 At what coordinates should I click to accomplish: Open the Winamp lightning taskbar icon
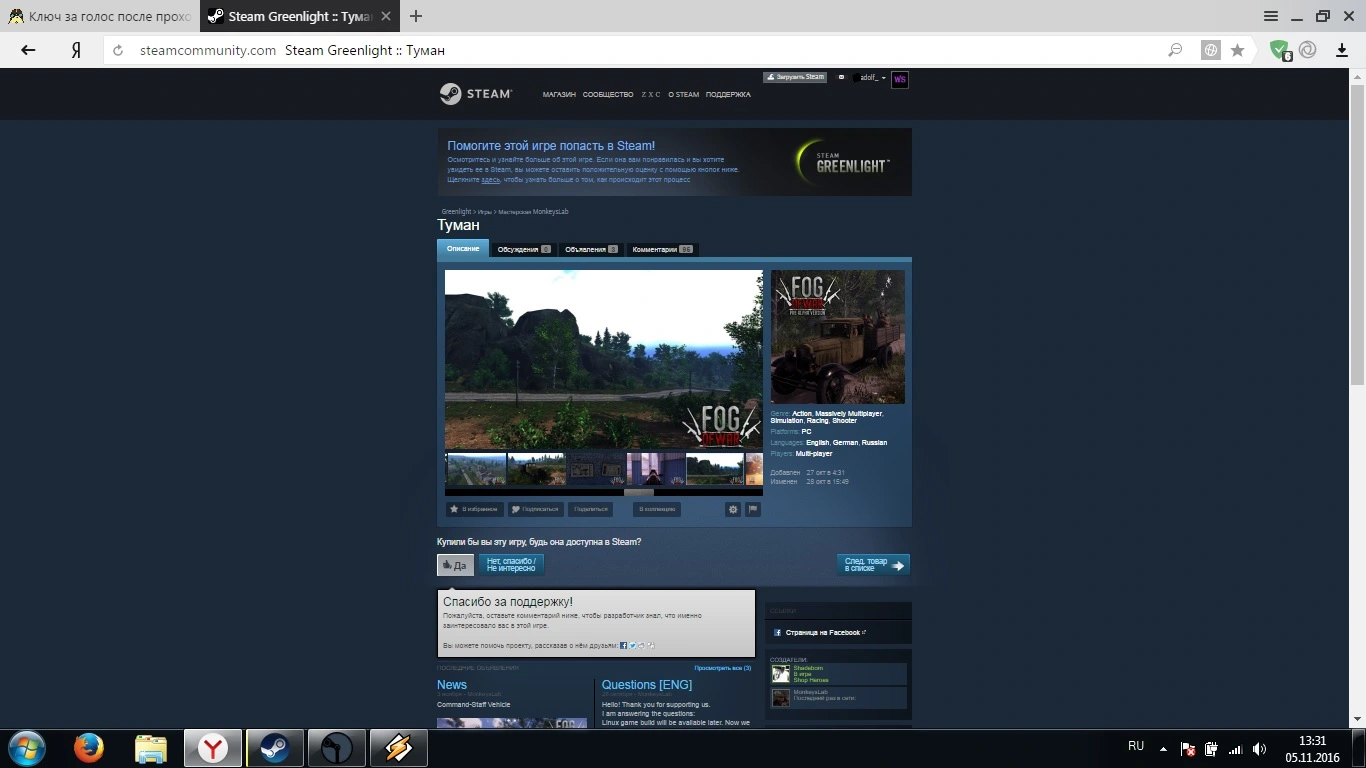[398, 748]
